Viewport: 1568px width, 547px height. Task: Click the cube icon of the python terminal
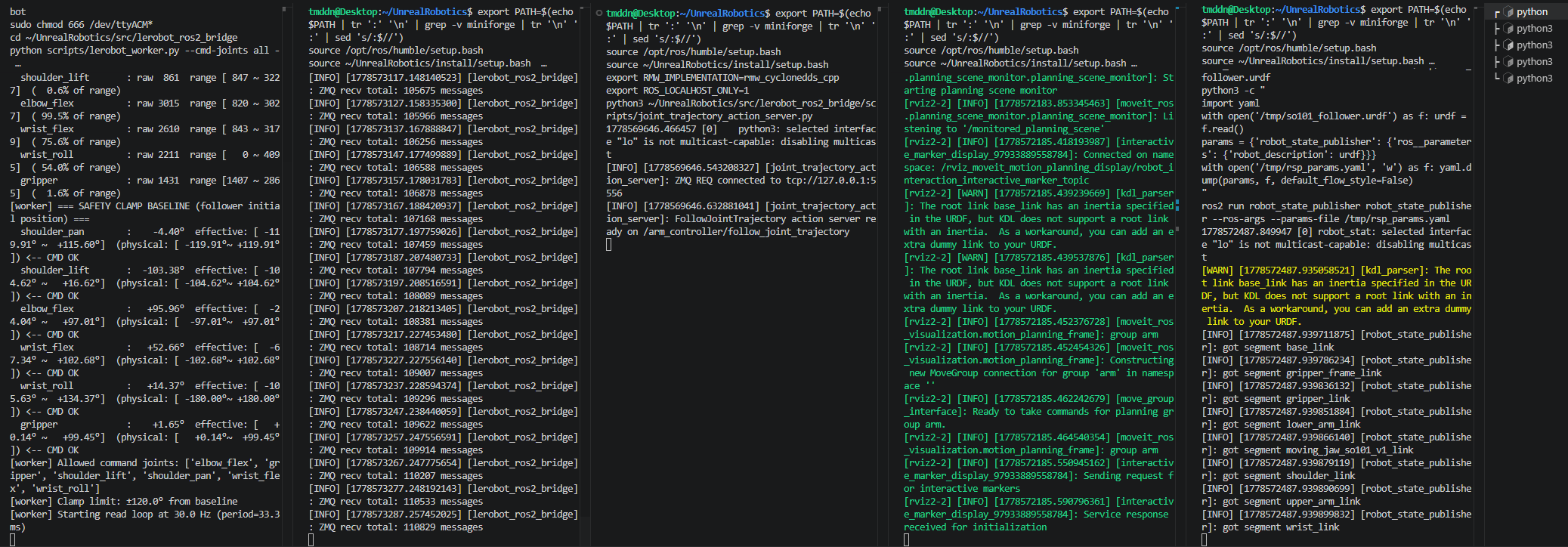coord(1508,11)
